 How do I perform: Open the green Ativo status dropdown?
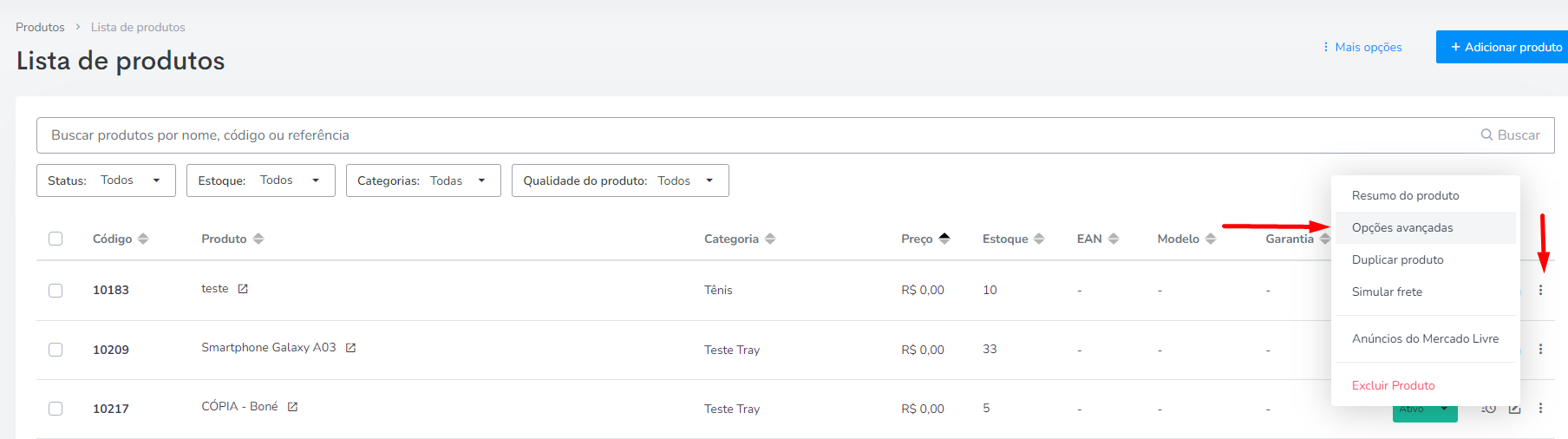[x=1425, y=412]
